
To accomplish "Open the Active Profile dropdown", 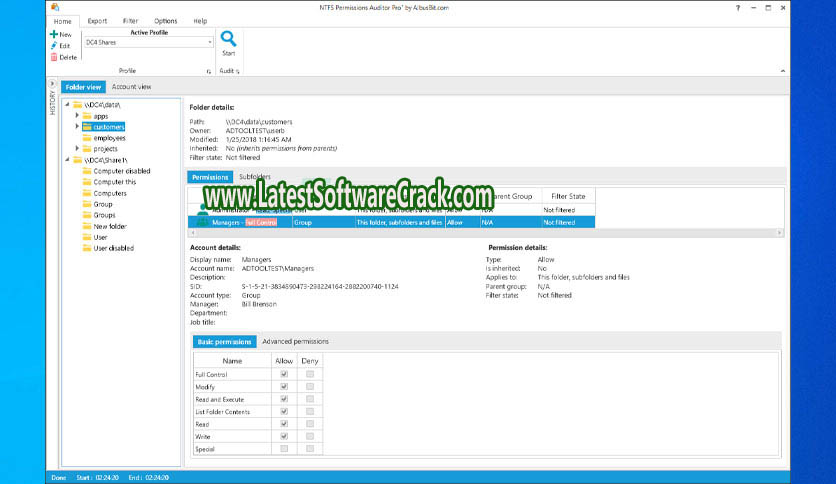I will coord(210,42).
